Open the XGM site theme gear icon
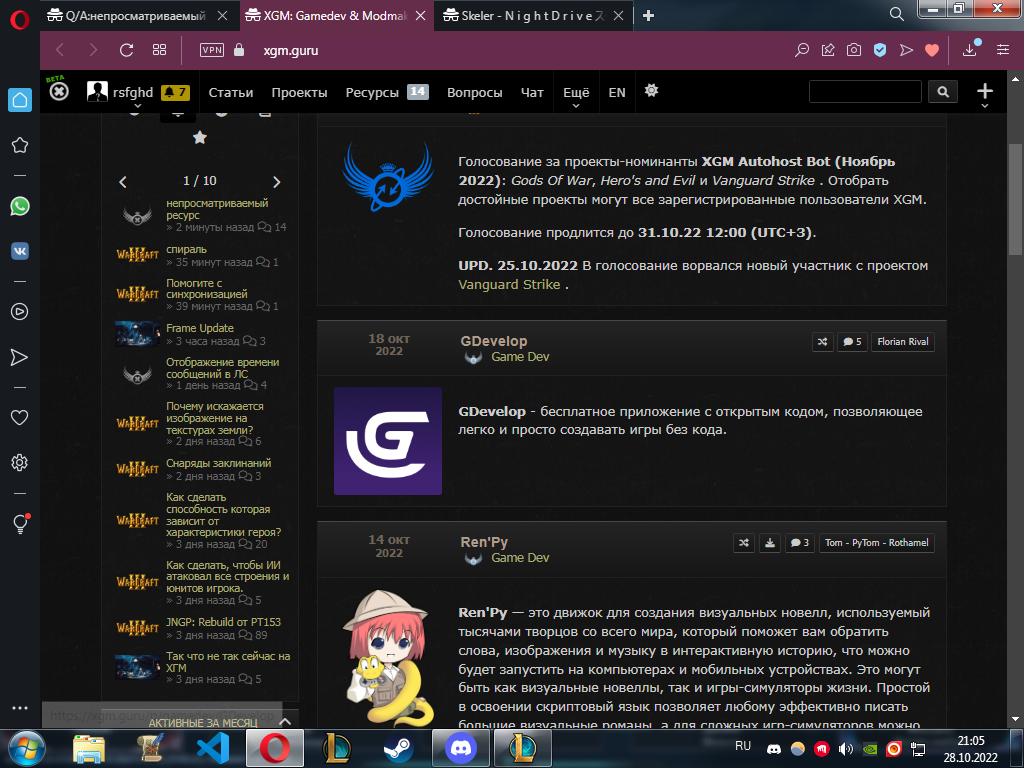Image resolution: width=1024 pixels, height=768 pixels. tap(651, 91)
